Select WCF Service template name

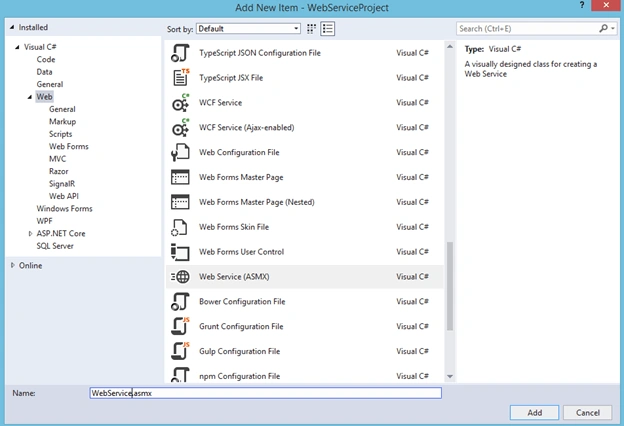220,103
